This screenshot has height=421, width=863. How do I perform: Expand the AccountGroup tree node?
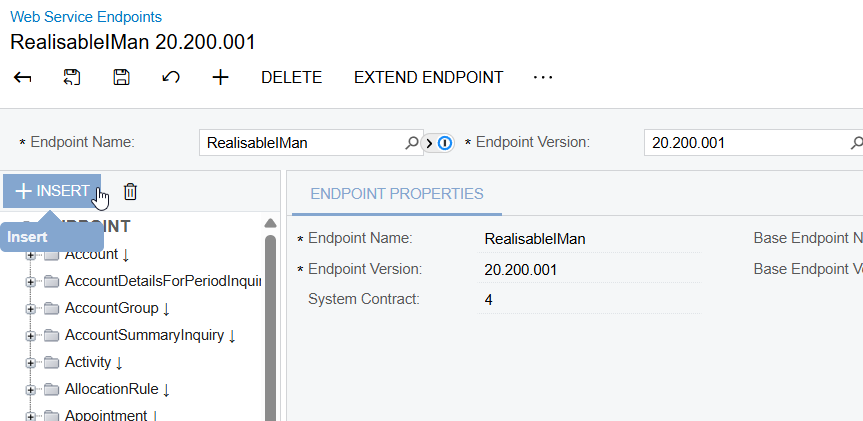pyautogui.click(x=31, y=308)
